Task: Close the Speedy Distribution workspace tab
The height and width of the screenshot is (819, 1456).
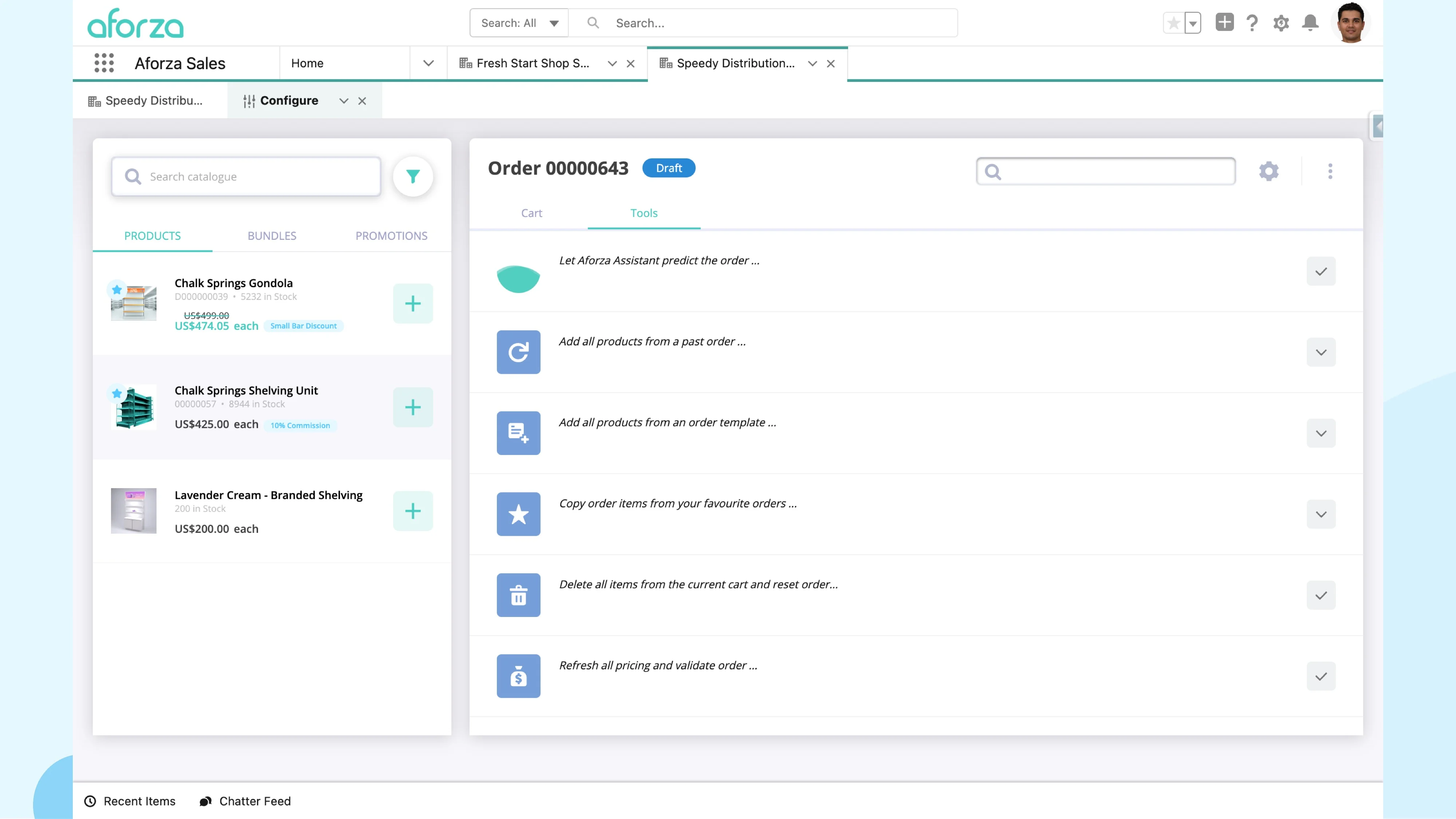Action: click(830, 64)
